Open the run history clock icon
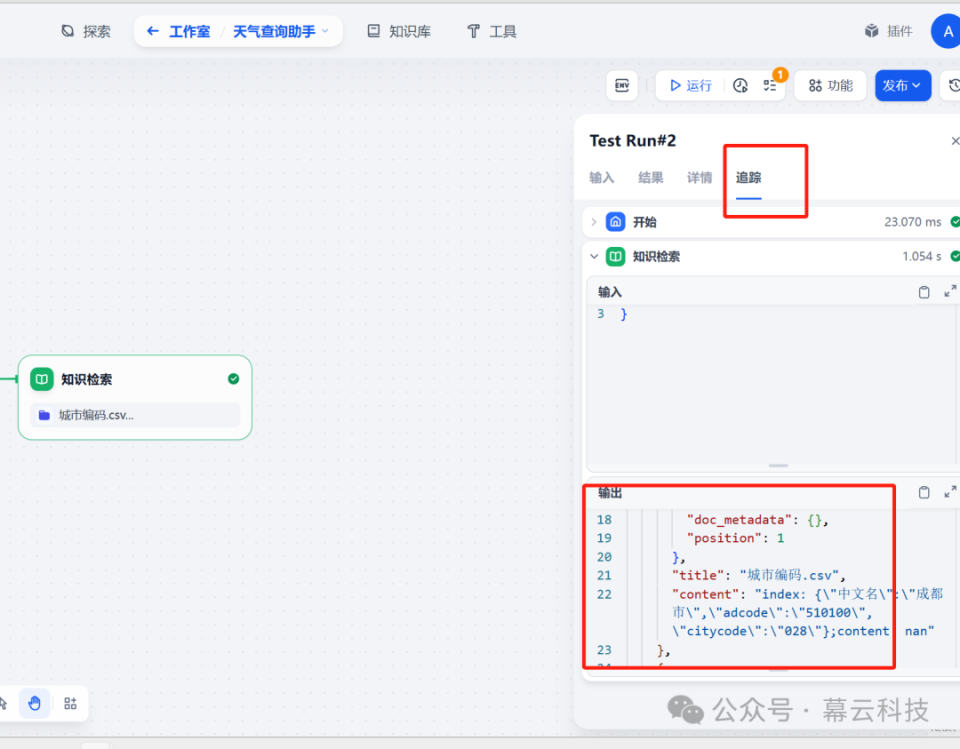The width and height of the screenshot is (960, 749). (740, 85)
